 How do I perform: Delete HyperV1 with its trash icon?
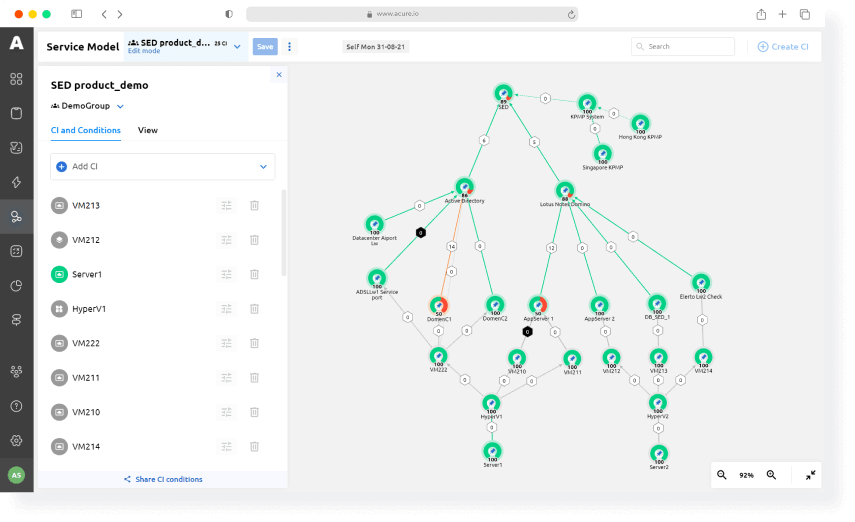pyautogui.click(x=254, y=309)
